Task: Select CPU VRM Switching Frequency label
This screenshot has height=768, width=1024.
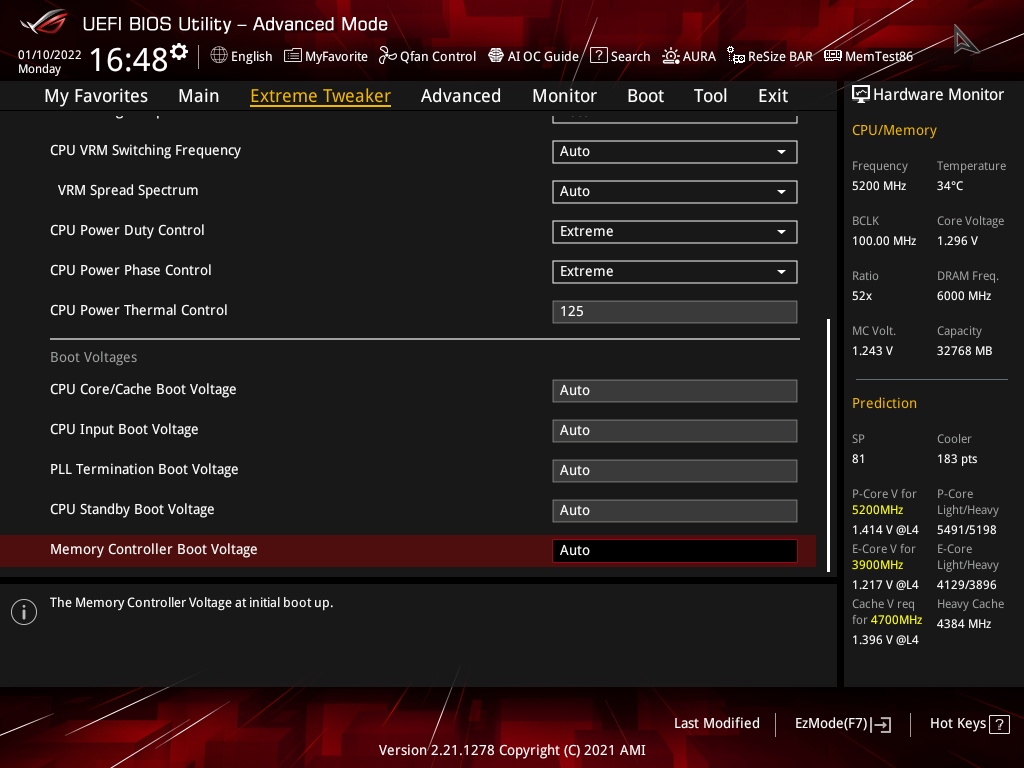Action: coord(146,150)
